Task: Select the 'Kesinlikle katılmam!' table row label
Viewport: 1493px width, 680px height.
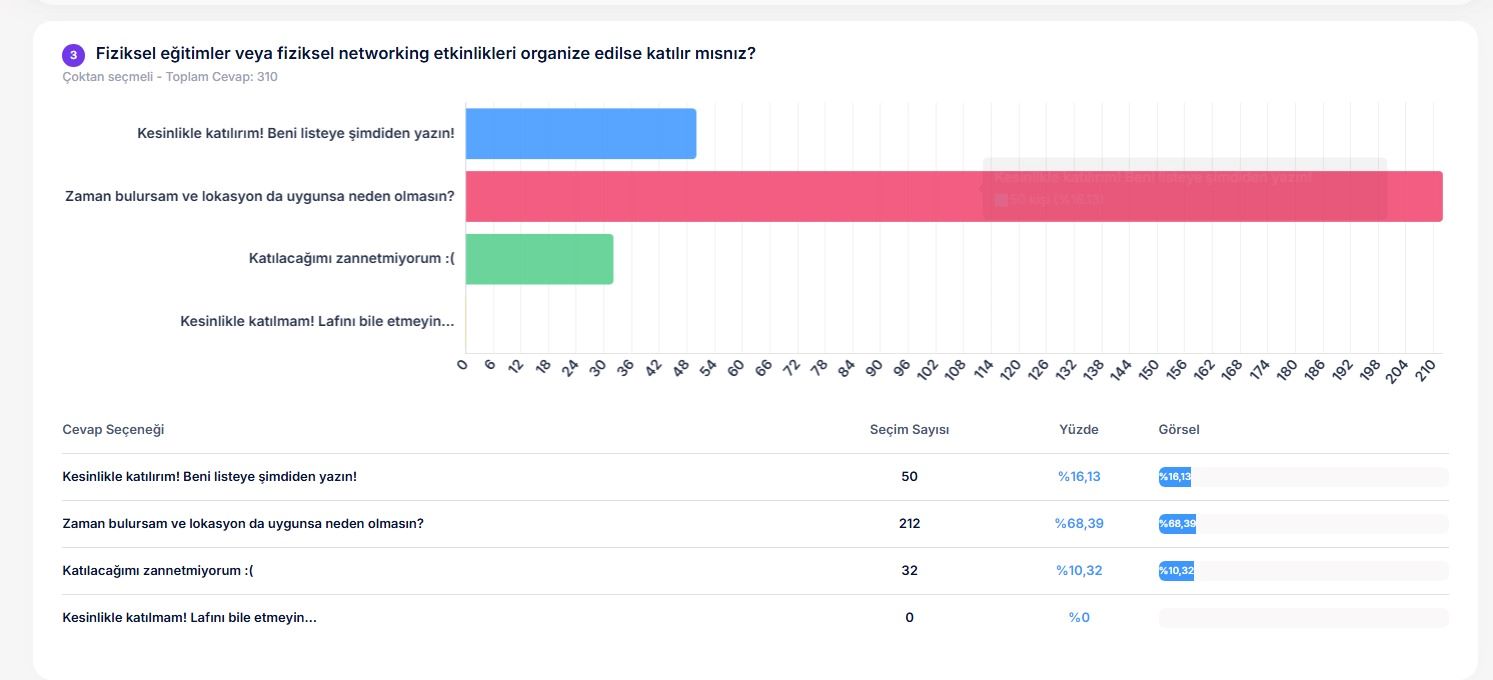Action: [x=189, y=618]
